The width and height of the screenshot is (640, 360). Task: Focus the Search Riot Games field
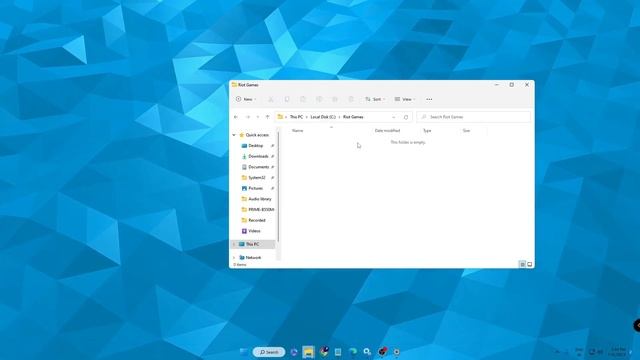point(473,117)
